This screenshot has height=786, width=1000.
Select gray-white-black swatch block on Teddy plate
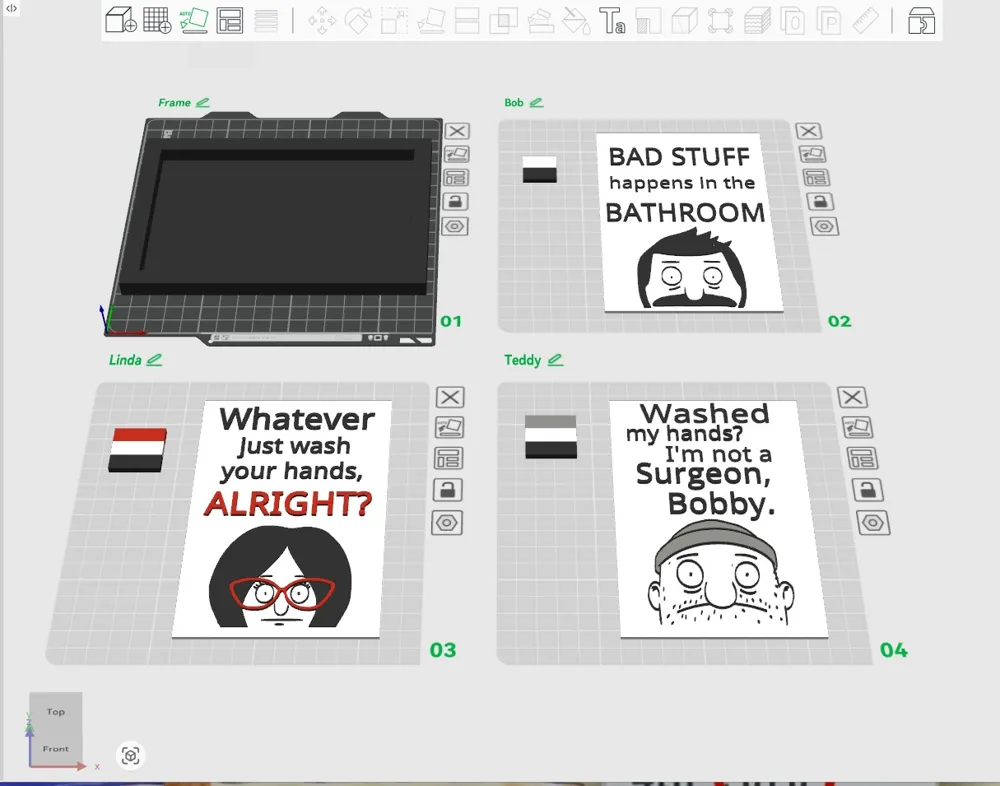coord(551,436)
